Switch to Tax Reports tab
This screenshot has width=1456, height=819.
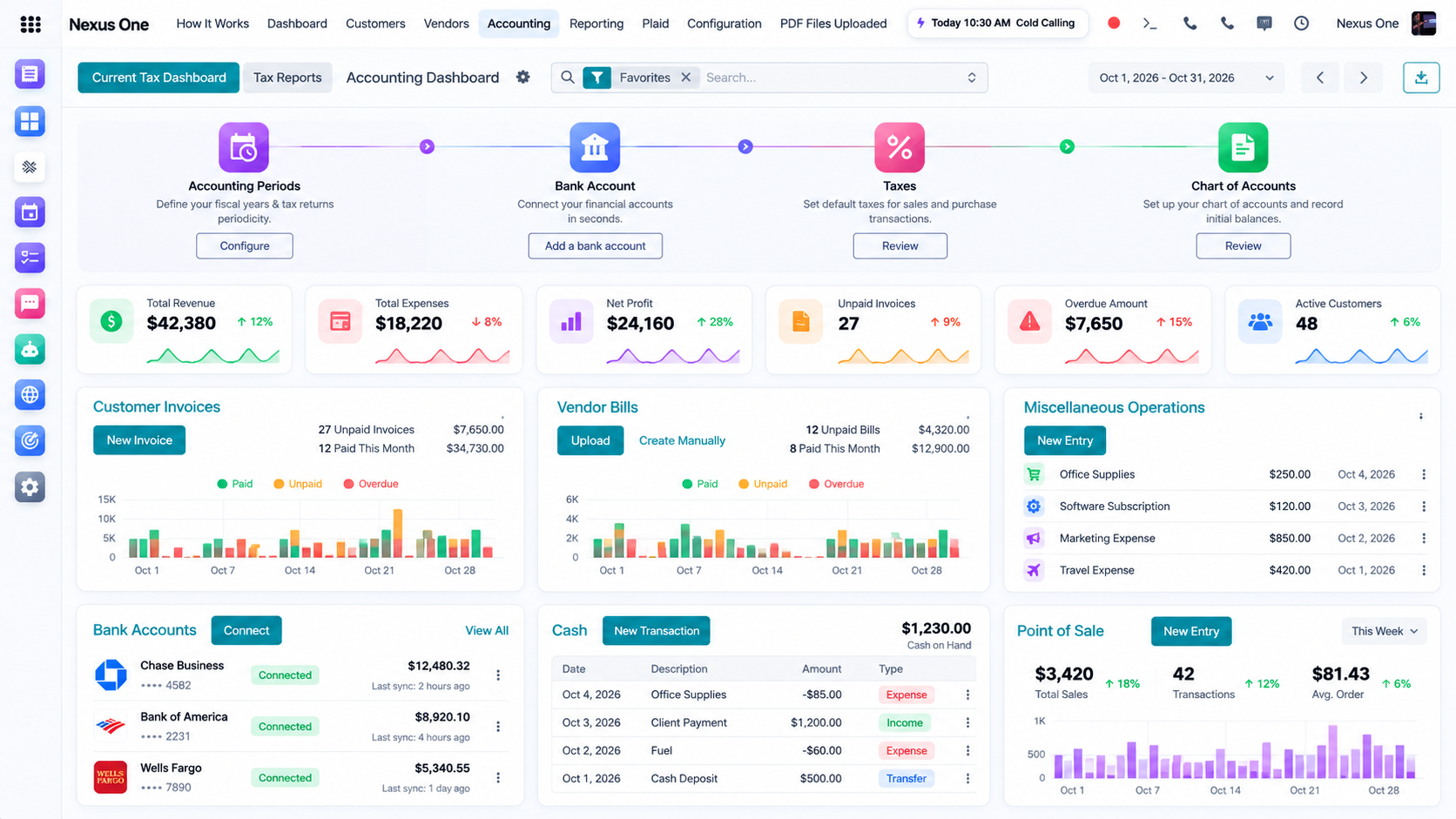point(287,77)
